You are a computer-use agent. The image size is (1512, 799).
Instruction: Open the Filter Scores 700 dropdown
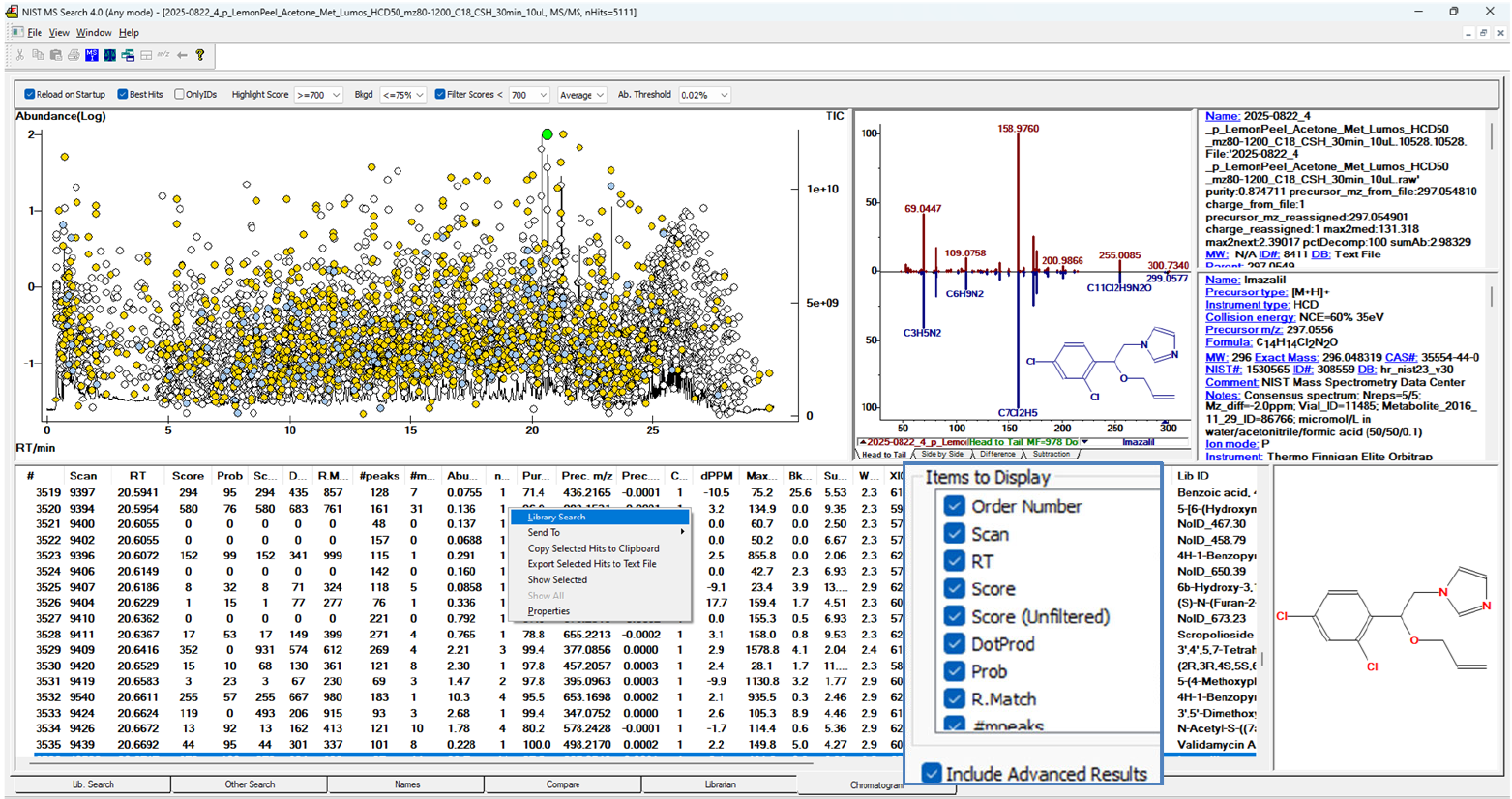pyautogui.click(x=529, y=95)
